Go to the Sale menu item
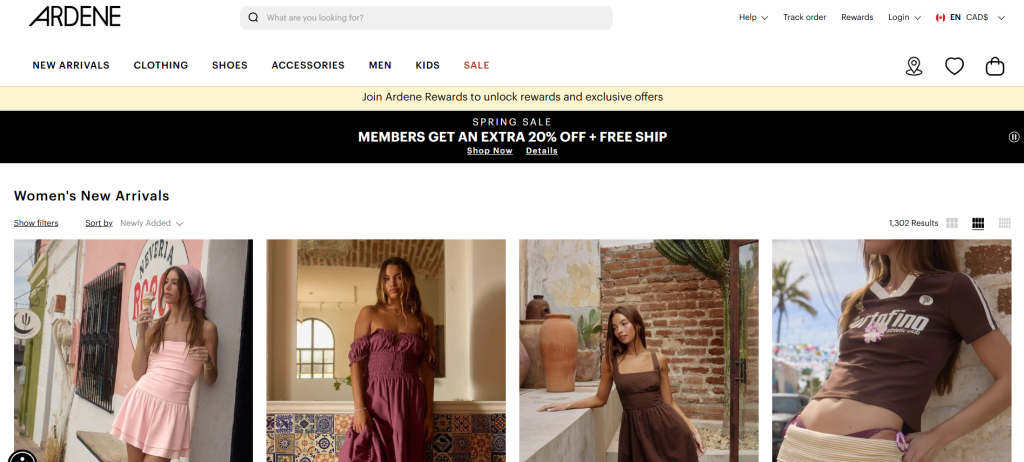 click(476, 65)
